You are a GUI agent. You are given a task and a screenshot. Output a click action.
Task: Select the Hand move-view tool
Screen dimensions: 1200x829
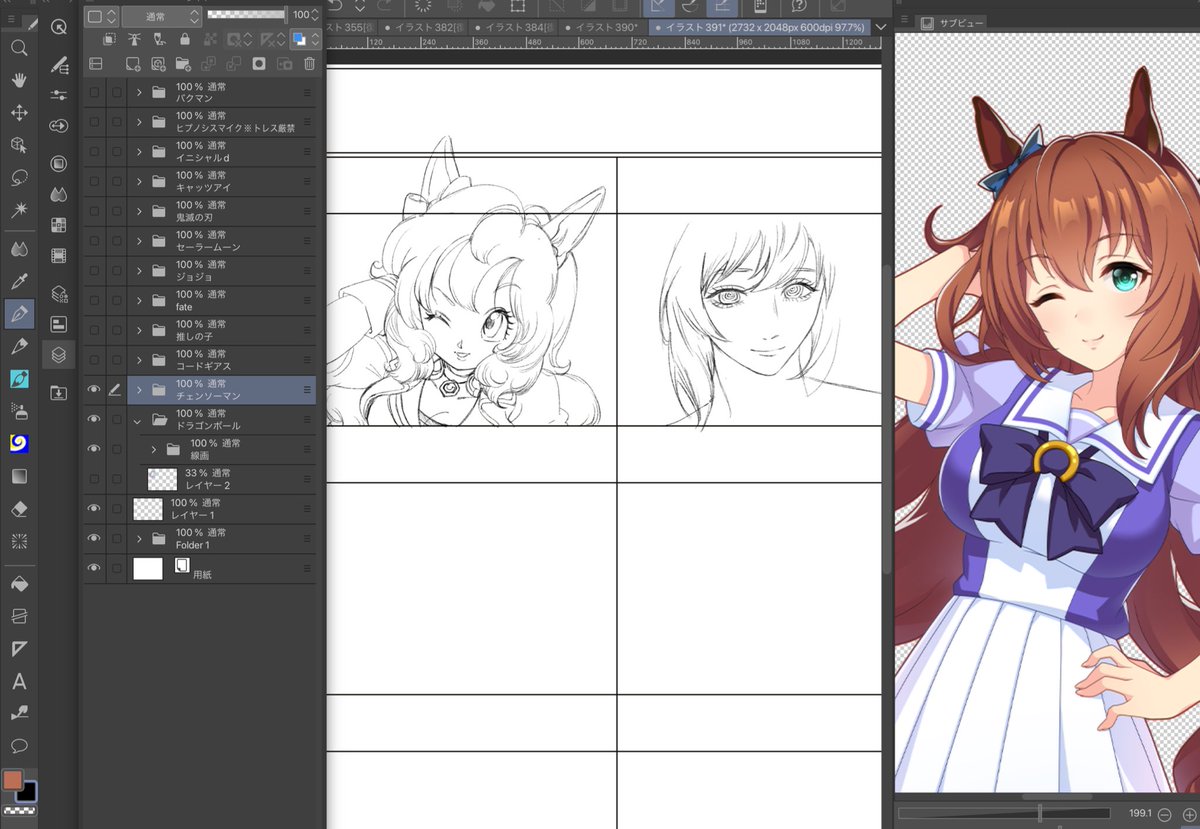coord(19,80)
